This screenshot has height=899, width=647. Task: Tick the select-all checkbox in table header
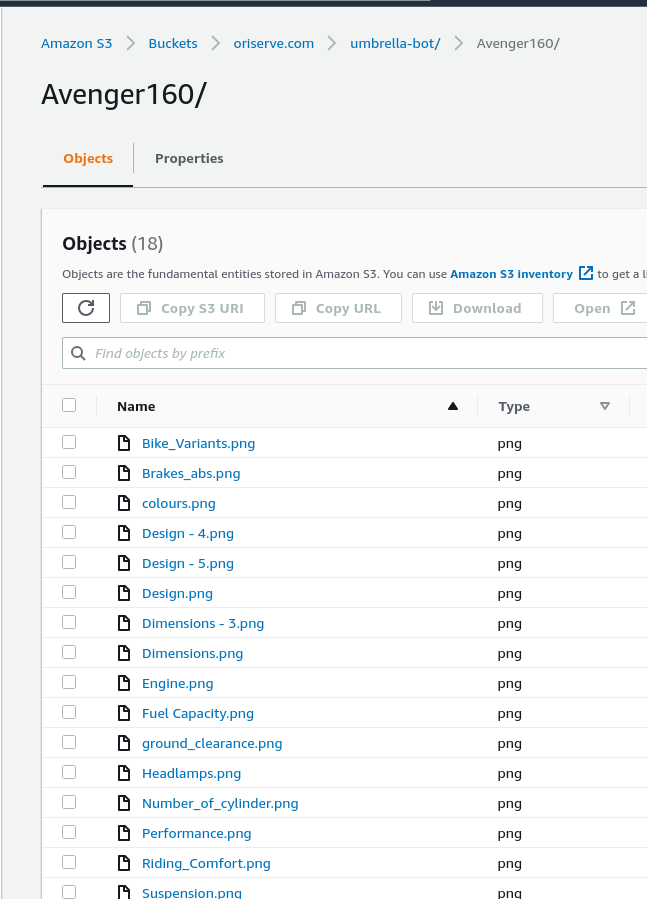(69, 405)
